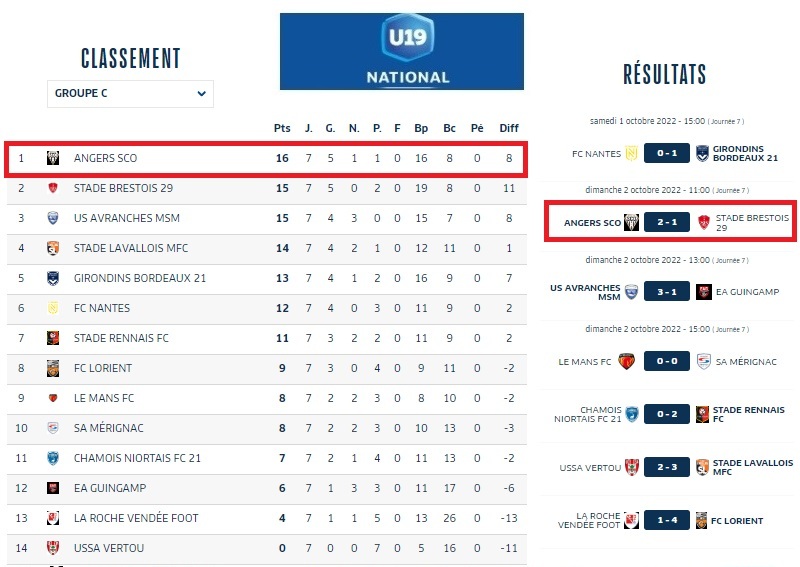800x567 pixels.
Task: Click the USSA Vertou 2-3 score button
Action: (666, 467)
